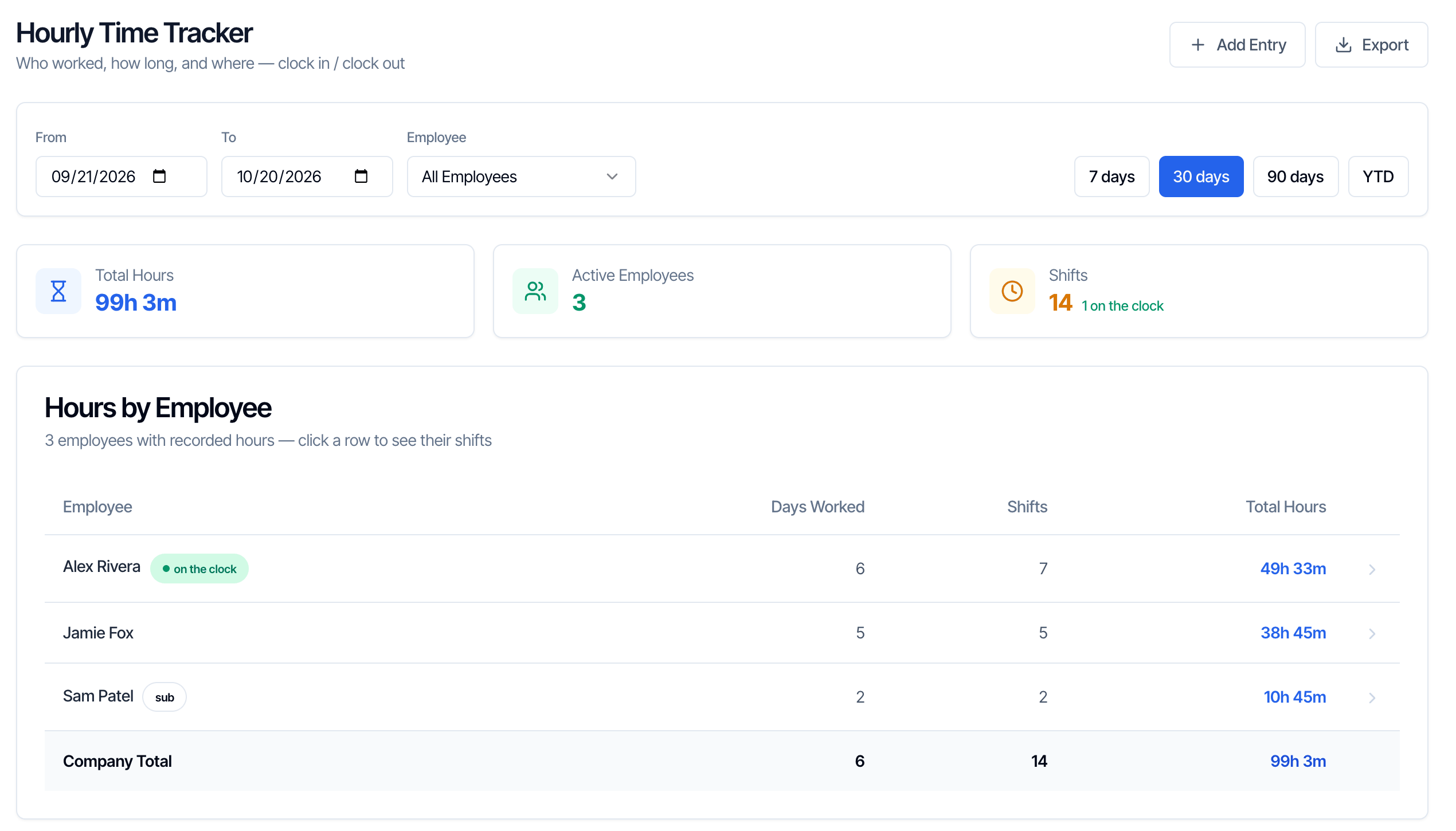Viewport: 1456px width, 831px height.
Task: Click the plus icon in Add Entry
Action: (x=1198, y=45)
